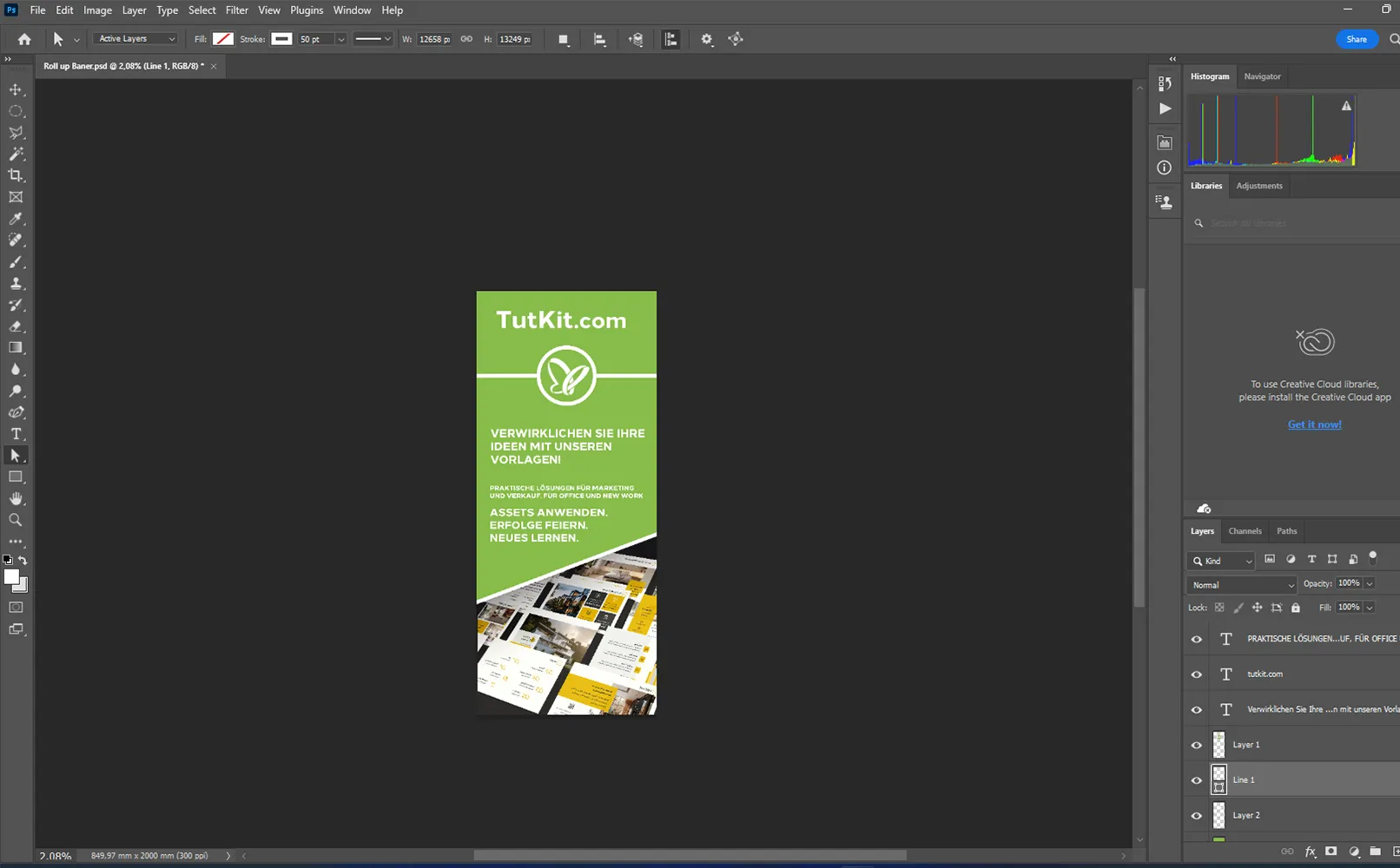
Task: Toggle link between width and height
Action: pyautogui.click(x=466, y=39)
